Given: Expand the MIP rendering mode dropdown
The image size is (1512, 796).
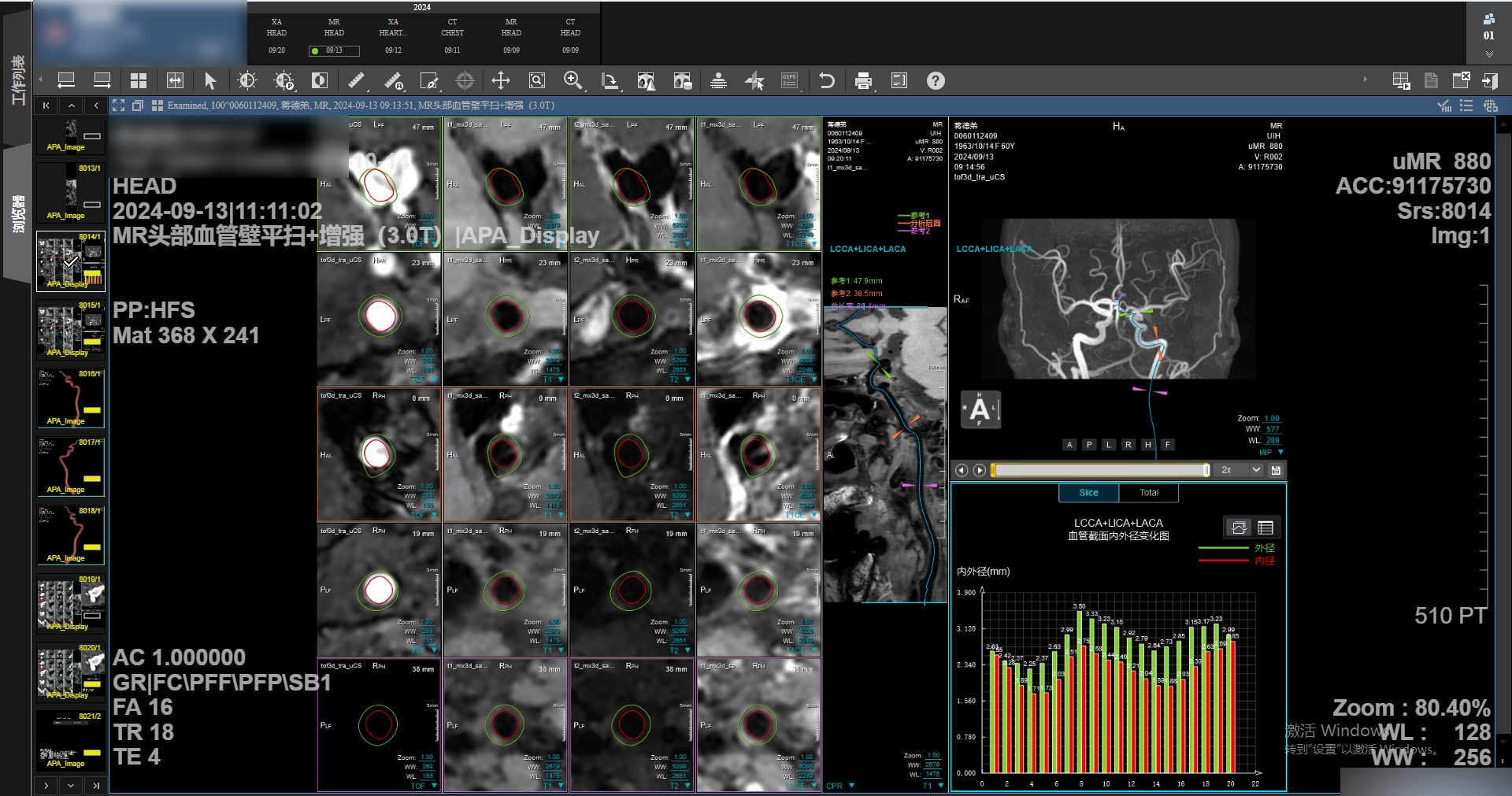Looking at the screenshot, I should click(1280, 453).
